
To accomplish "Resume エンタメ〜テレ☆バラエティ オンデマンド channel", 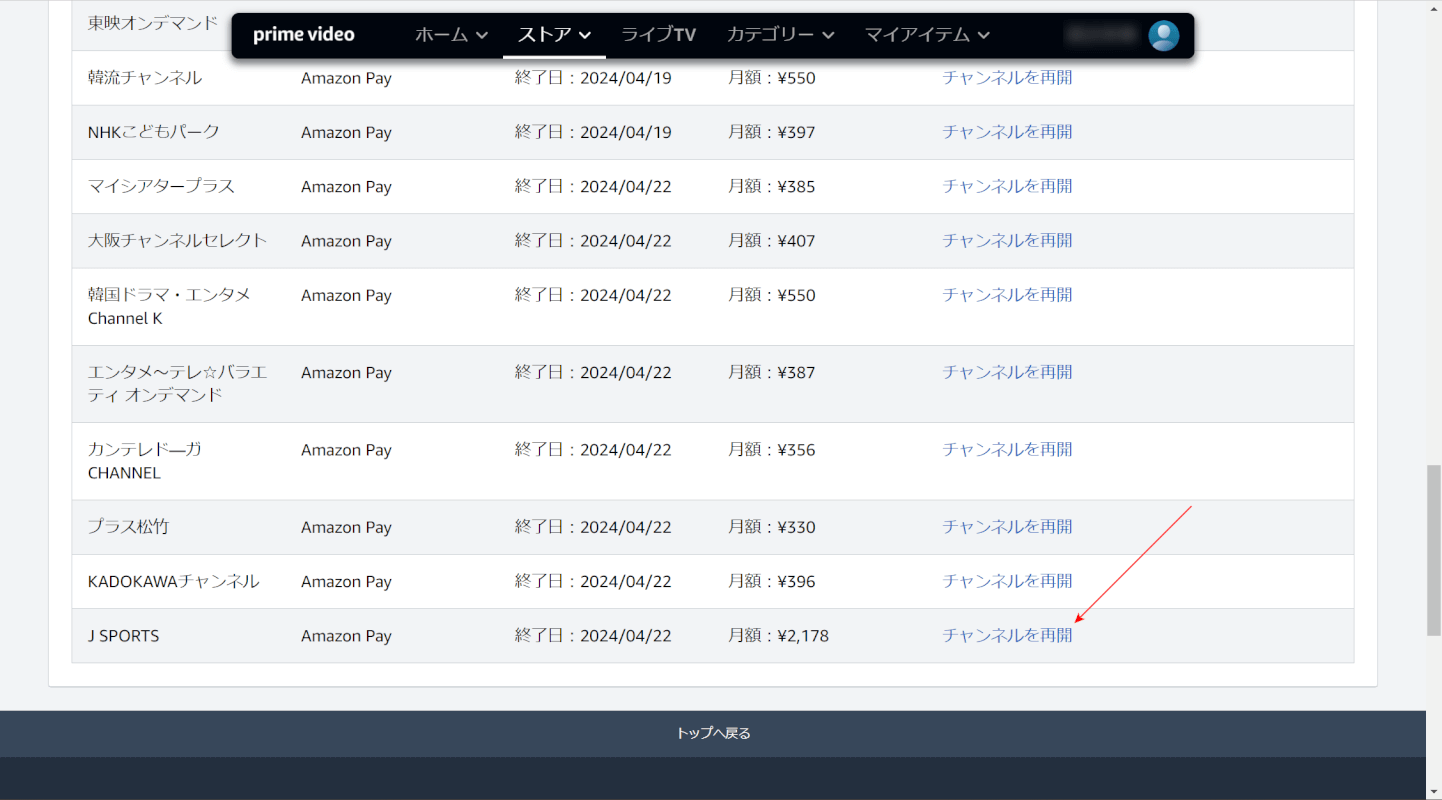I will pos(1007,372).
